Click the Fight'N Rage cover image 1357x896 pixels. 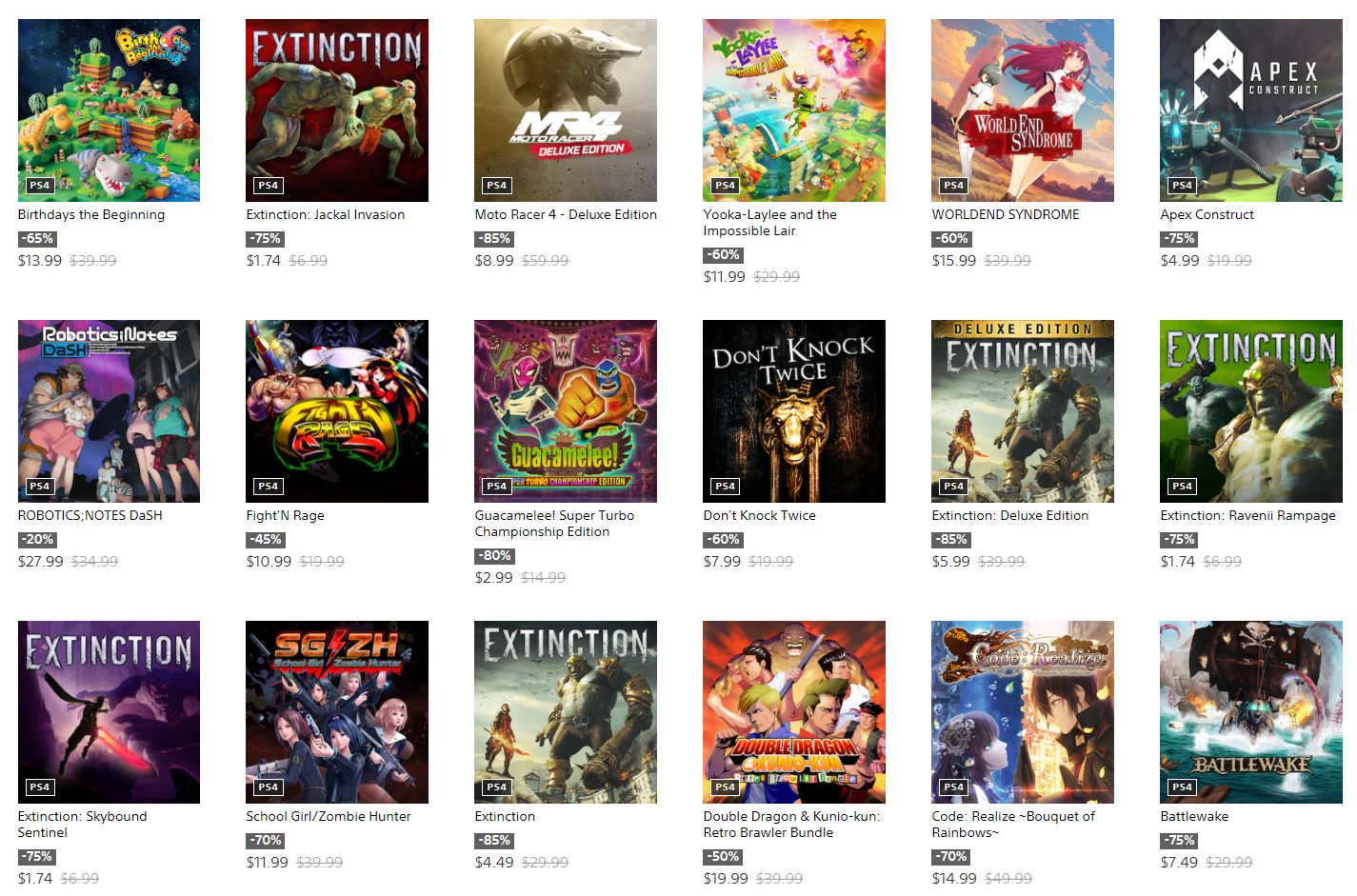pos(337,411)
